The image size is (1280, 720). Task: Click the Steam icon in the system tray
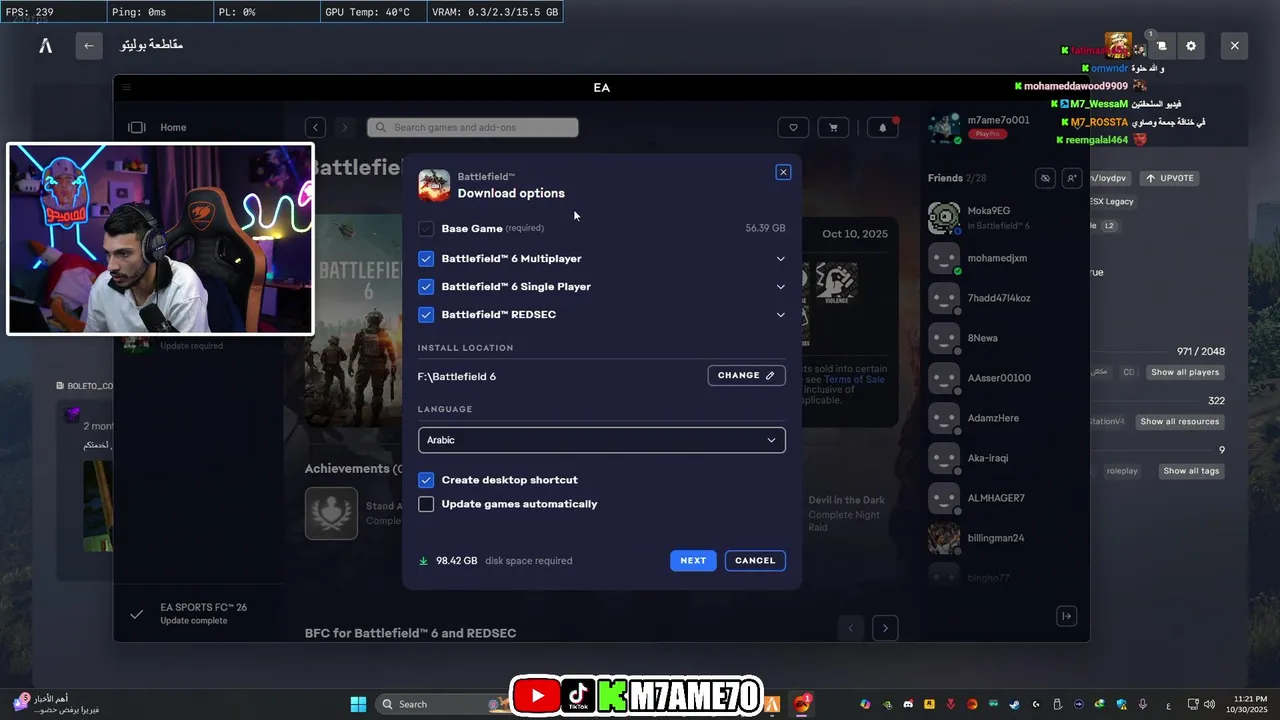(x=1015, y=704)
